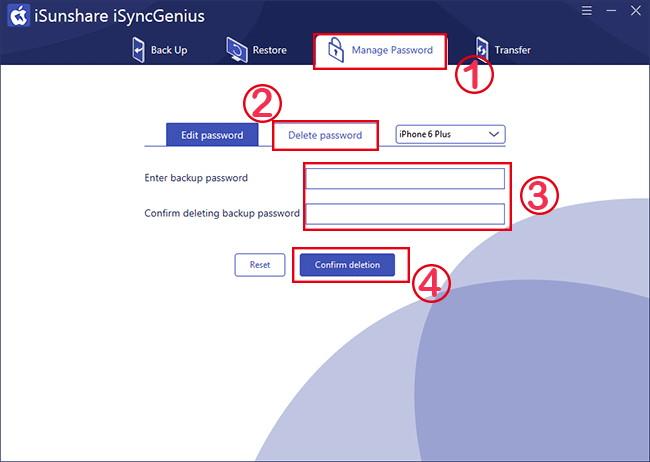Screen dimensions: 650x462
Task: Select the Edit password tab
Action: click(212, 135)
